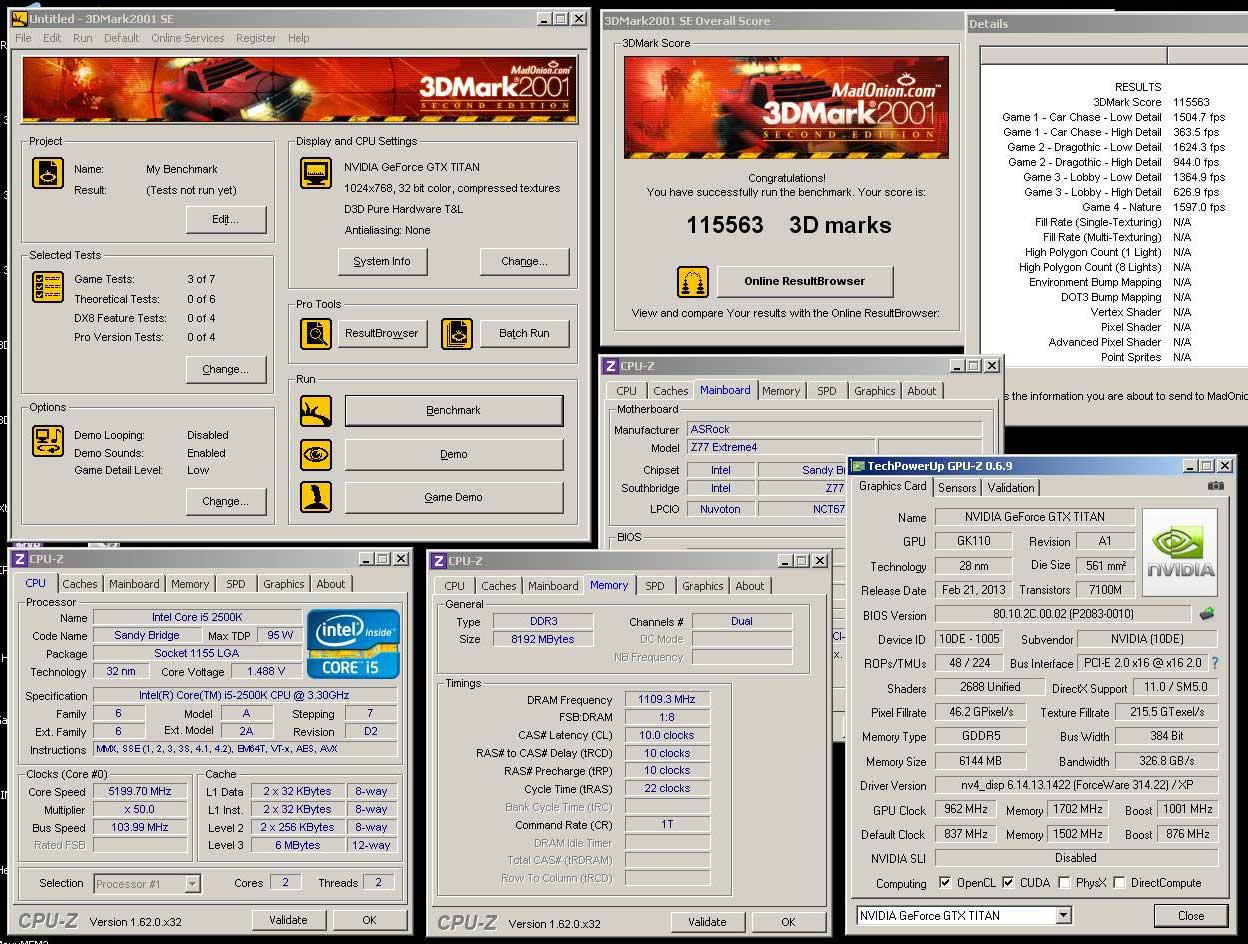Click the Driver Version field in GPU-Z
1248x944 pixels.
1076,786
